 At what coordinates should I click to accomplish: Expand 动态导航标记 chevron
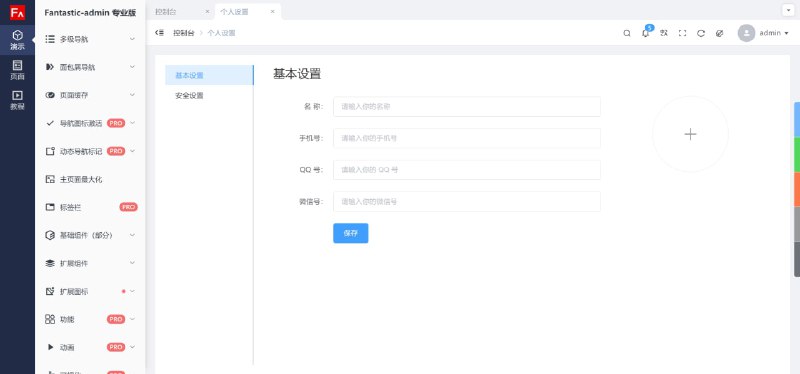[133, 151]
